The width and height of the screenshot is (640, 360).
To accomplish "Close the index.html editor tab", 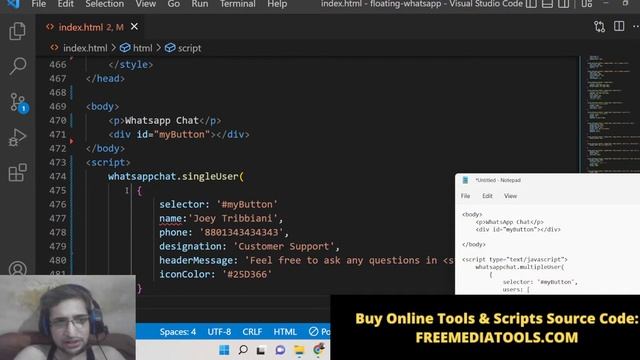I will pyautogui.click(x=134, y=27).
